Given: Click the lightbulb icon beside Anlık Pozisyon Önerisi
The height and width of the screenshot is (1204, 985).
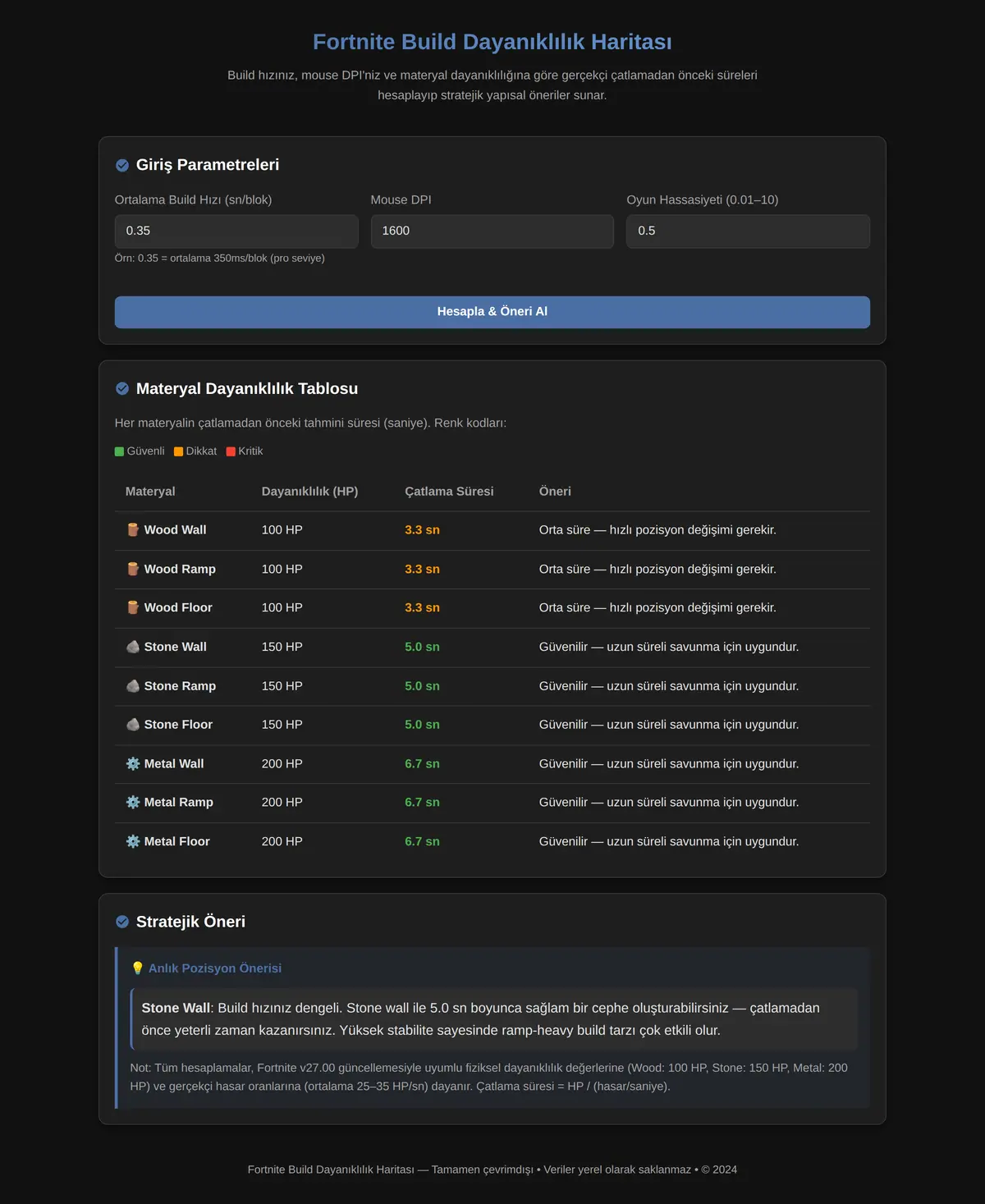Looking at the screenshot, I should [138, 968].
